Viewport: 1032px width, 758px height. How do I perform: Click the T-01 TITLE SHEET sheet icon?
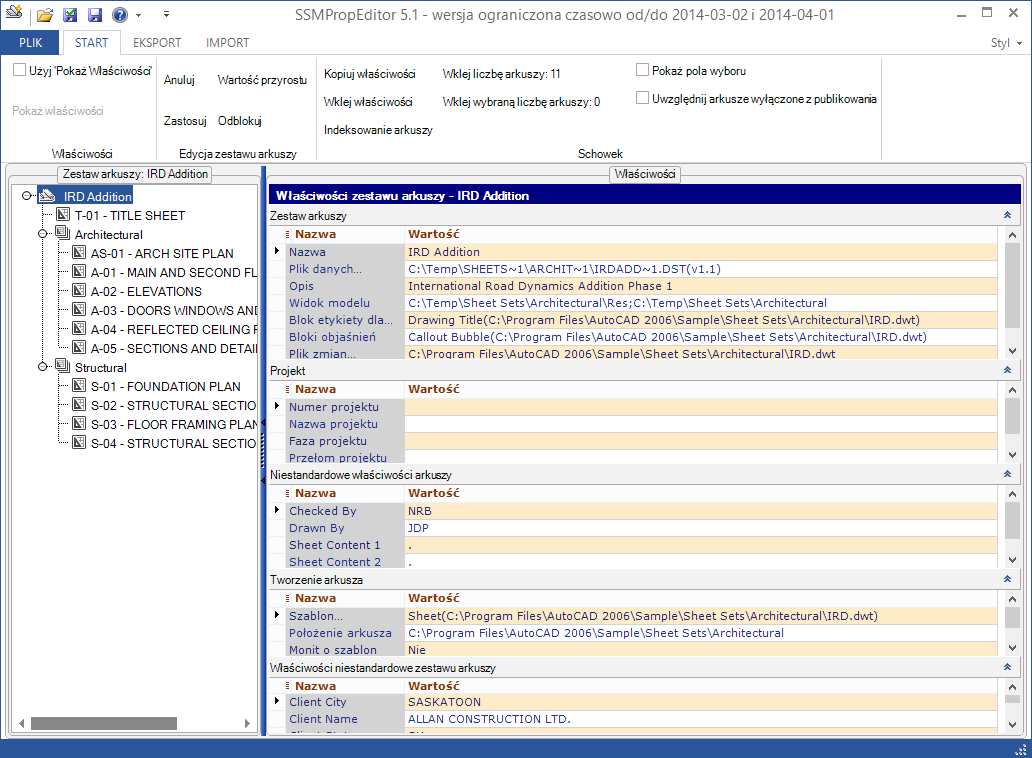click(63, 215)
